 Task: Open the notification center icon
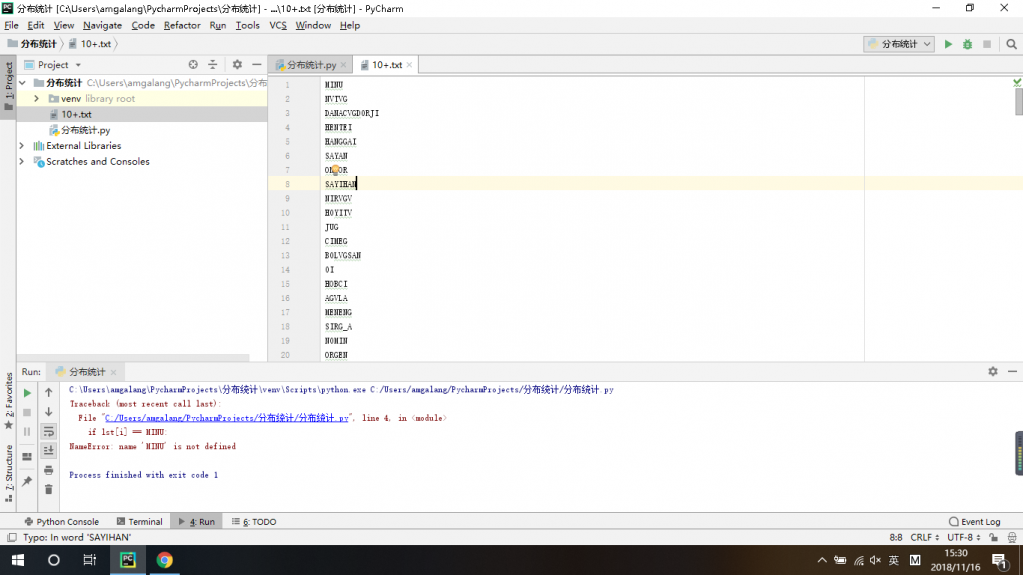click(x=1000, y=561)
